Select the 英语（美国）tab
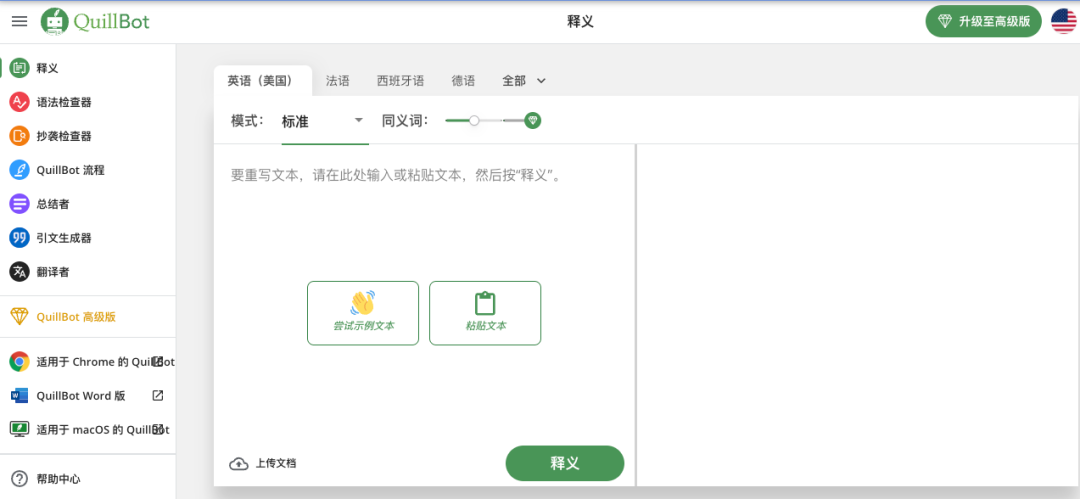Viewport: 1080px width, 499px height. coord(262,81)
